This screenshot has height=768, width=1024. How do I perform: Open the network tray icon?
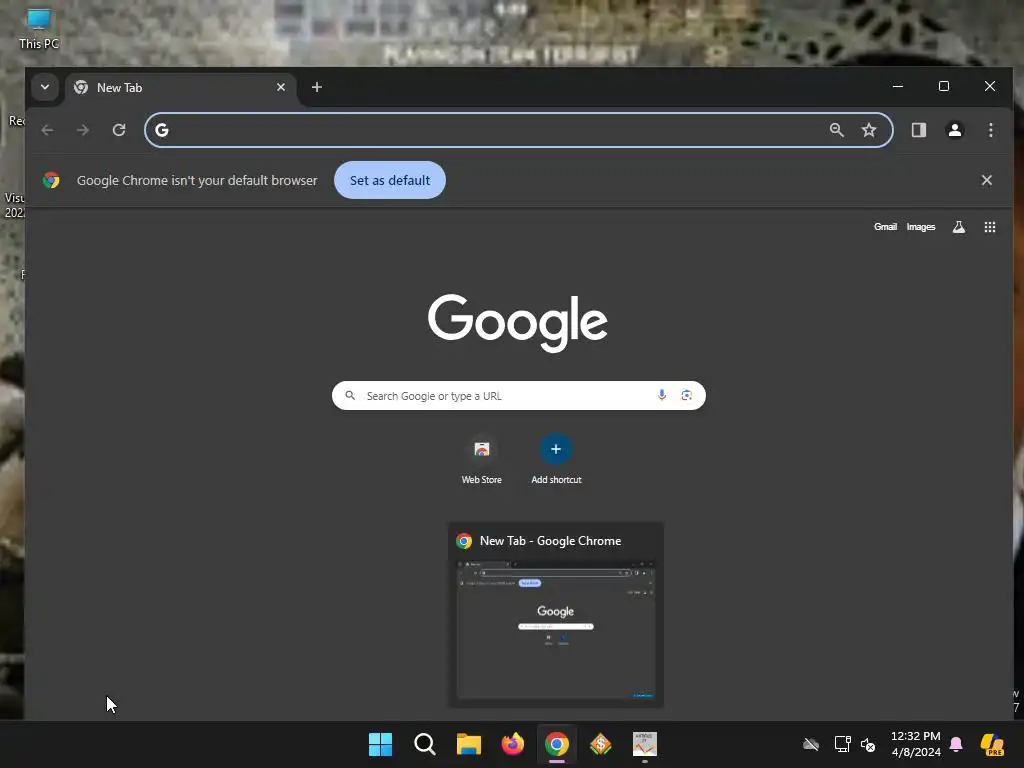(x=842, y=744)
